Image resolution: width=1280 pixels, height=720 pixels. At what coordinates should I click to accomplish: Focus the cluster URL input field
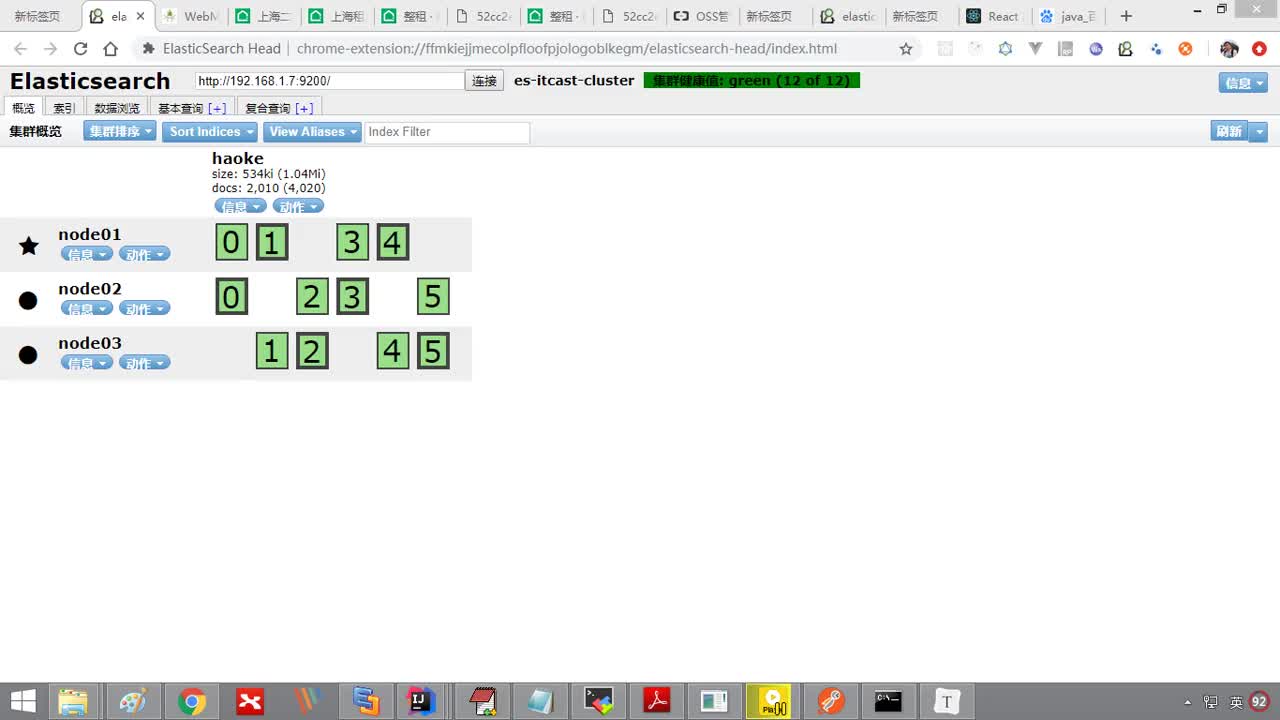[330, 81]
